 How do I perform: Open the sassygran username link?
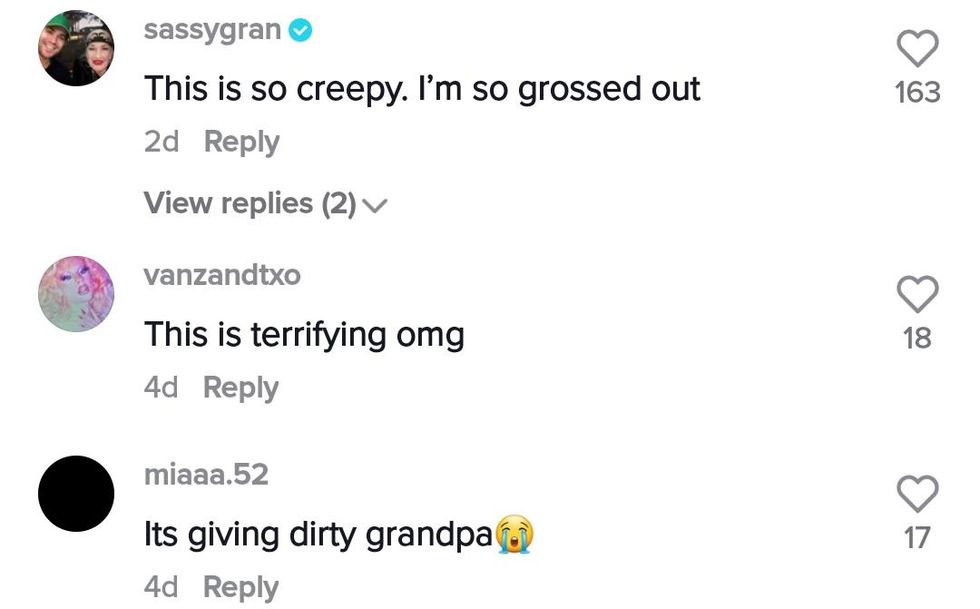(213, 30)
